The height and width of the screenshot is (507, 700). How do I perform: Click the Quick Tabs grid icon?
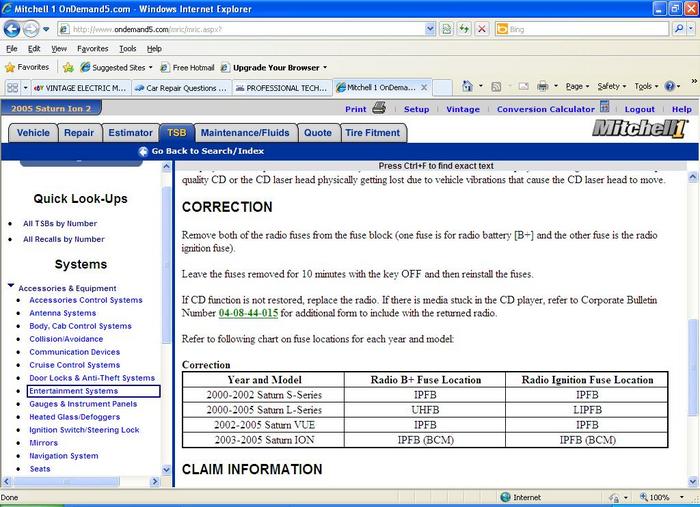[12, 87]
